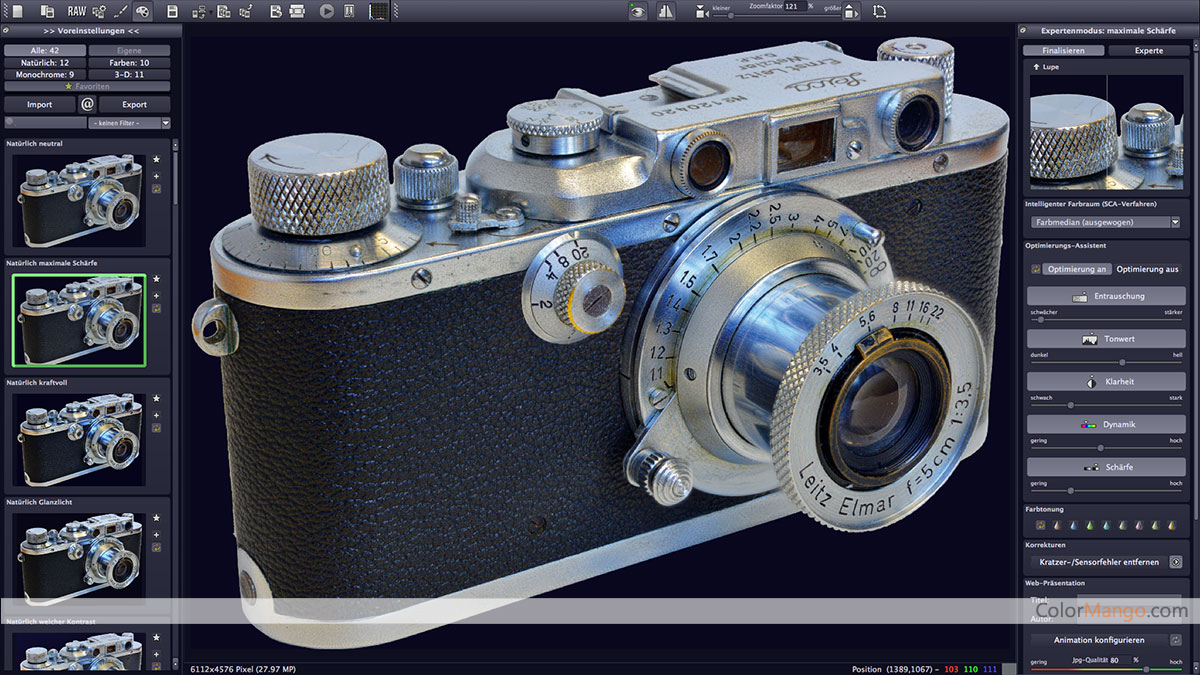
Task: Enable Optimierung an
Action: (1077, 269)
